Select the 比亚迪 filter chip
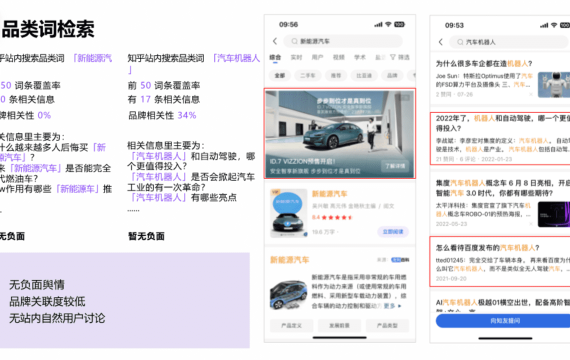The image size is (570, 360). [364, 75]
